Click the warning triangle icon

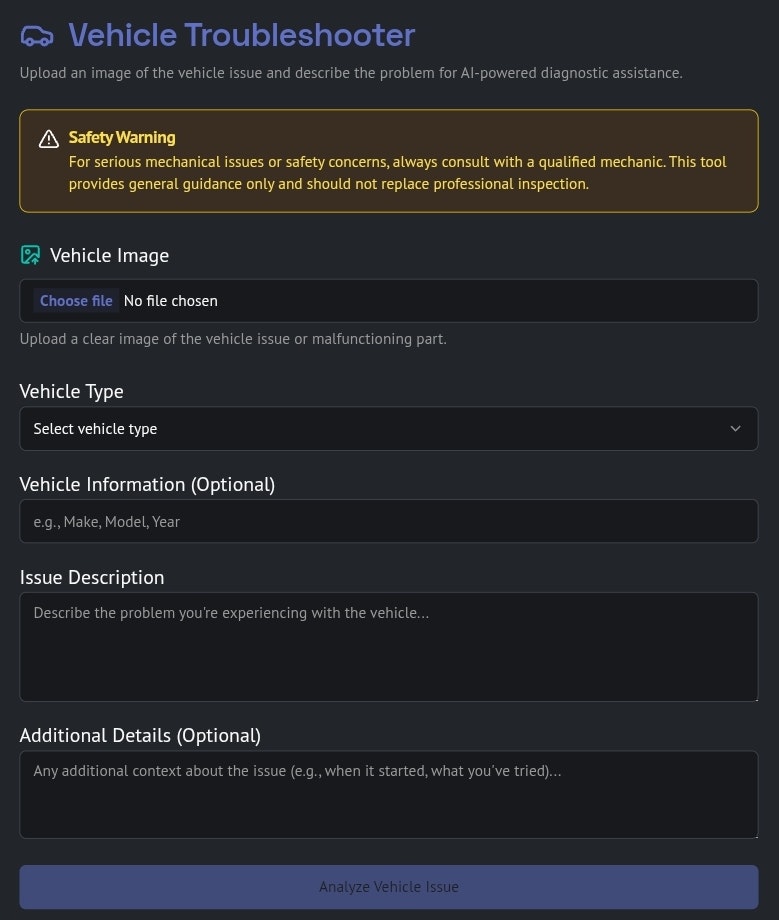(x=49, y=139)
